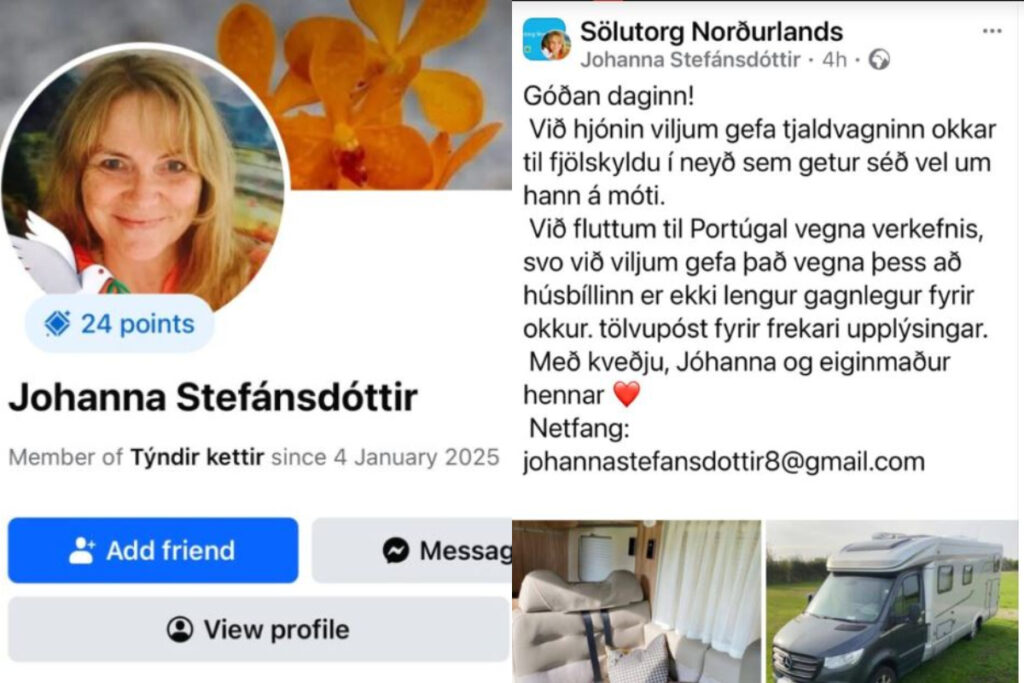Click the red heart emoji in post
The height and width of the screenshot is (683, 1024).
click(626, 394)
